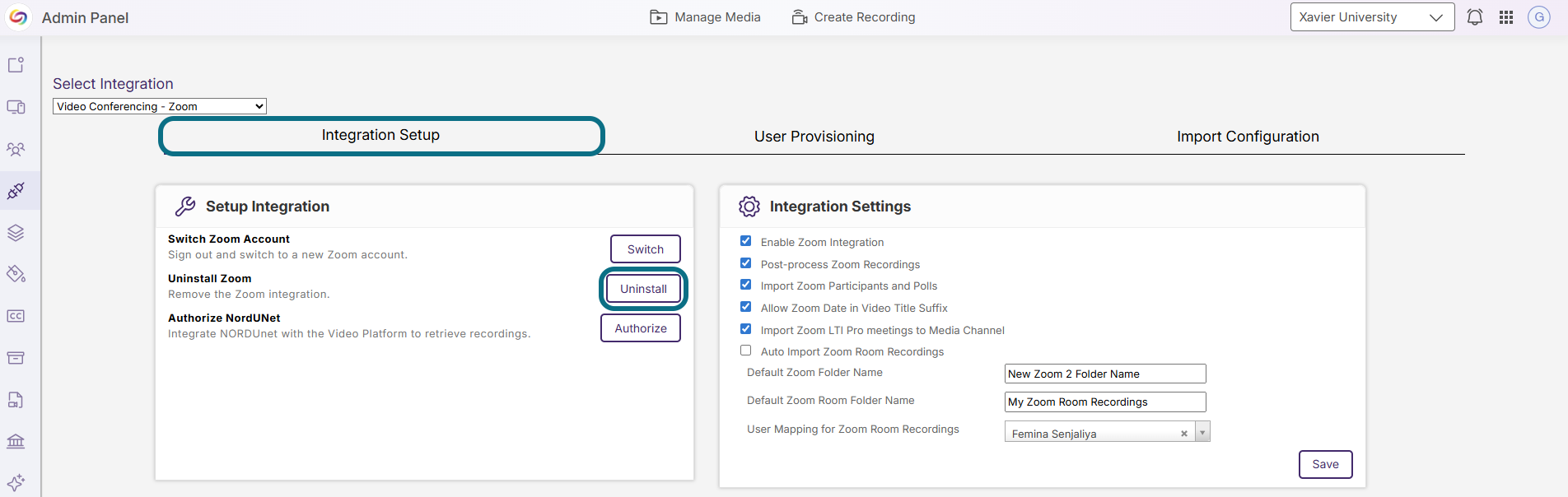Click the app logo next to Admin Panel
1568x497 pixels.
18,17
